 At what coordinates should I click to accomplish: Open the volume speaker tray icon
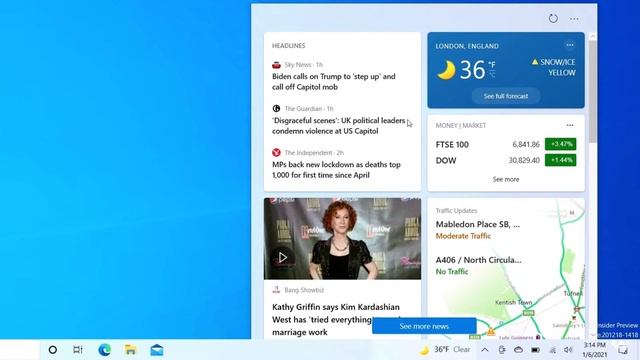(x=568, y=350)
